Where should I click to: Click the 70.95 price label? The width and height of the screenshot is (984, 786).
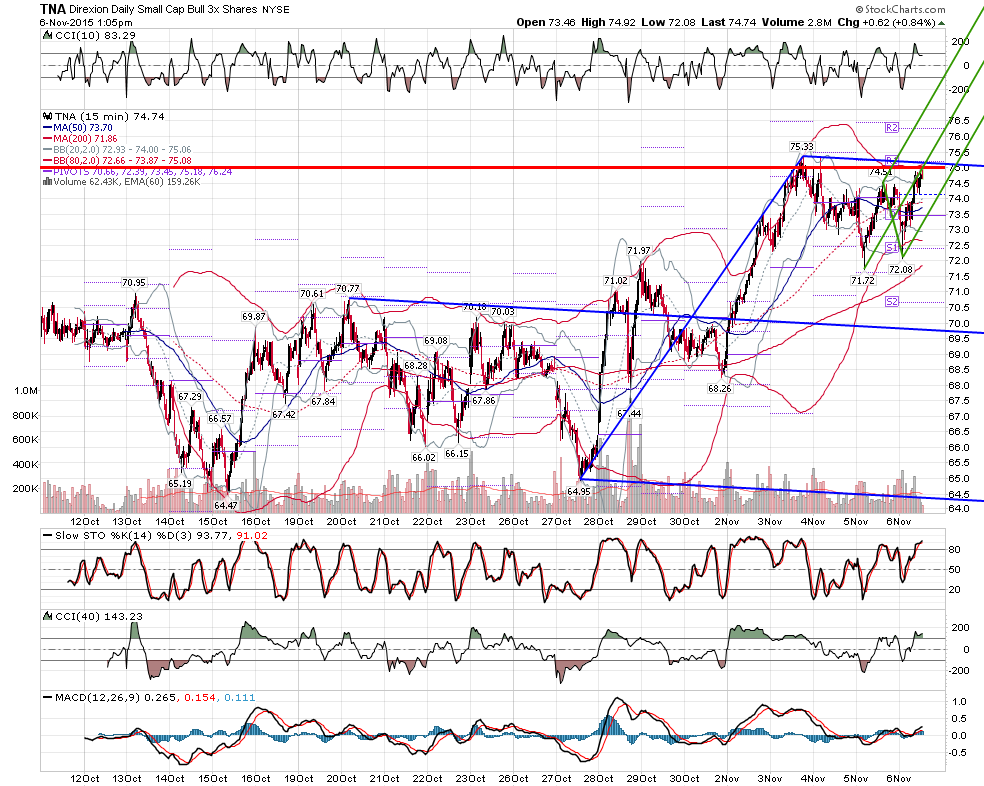(134, 283)
